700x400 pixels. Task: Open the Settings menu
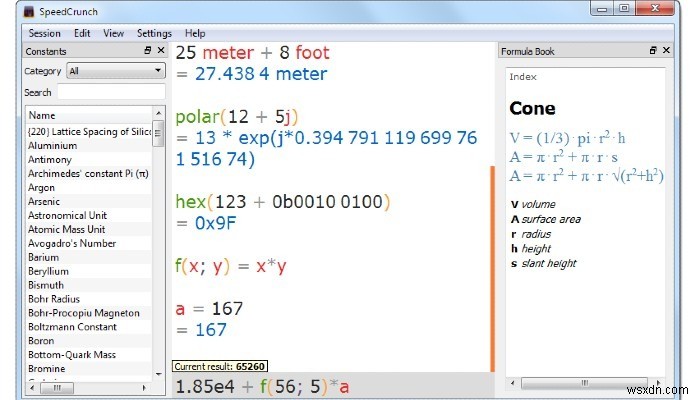154,33
